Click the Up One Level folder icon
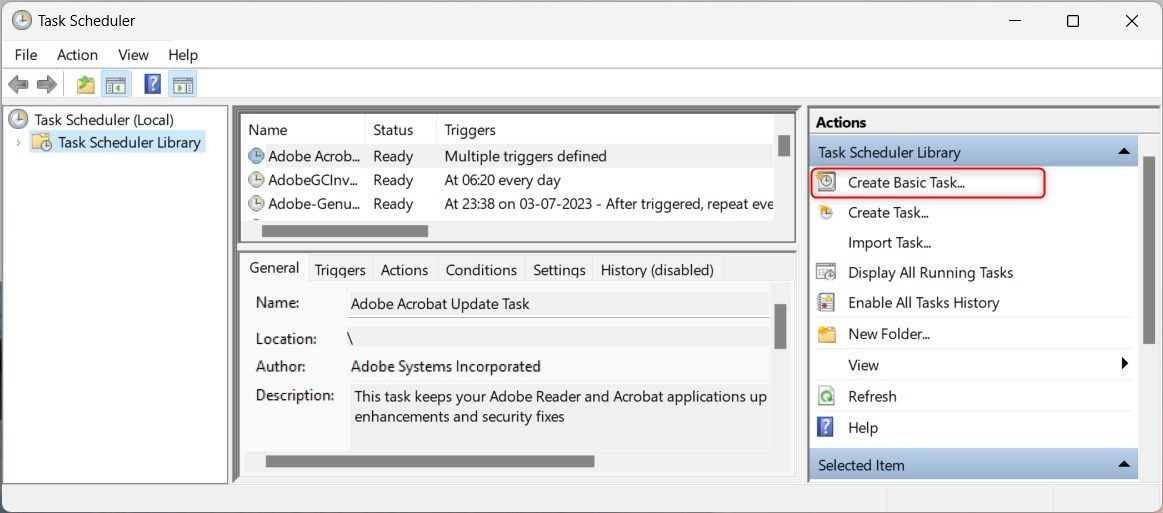1163x513 pixels. [x=86, y=85]
